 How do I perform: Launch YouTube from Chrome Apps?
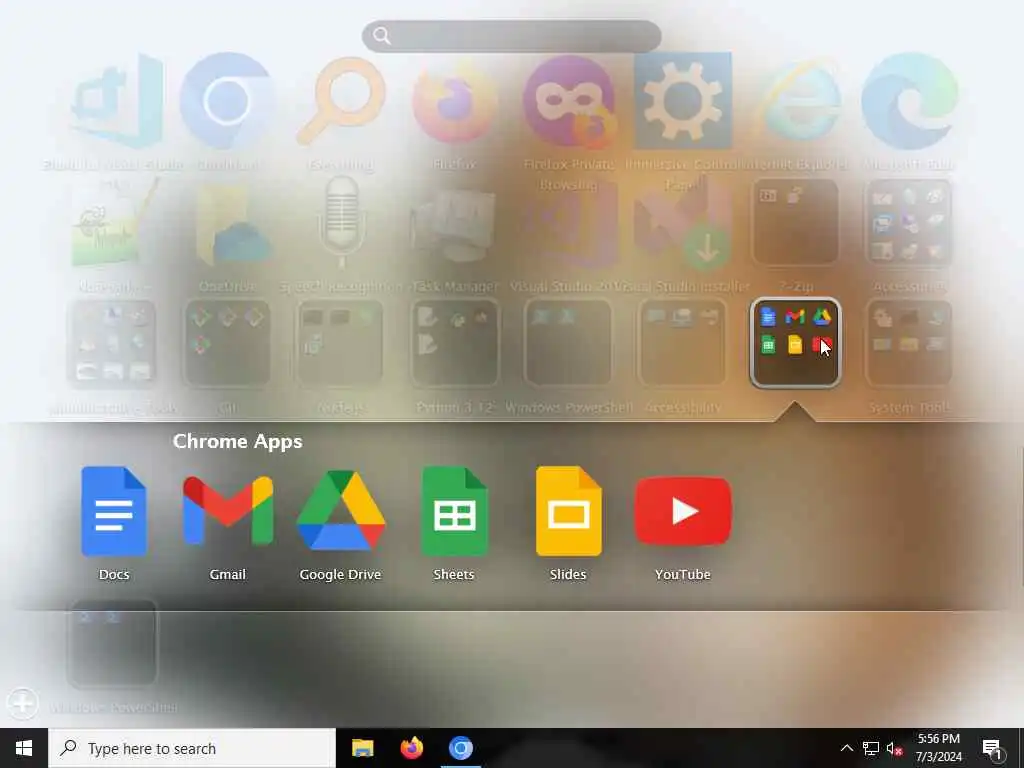(x=682, y=511)
